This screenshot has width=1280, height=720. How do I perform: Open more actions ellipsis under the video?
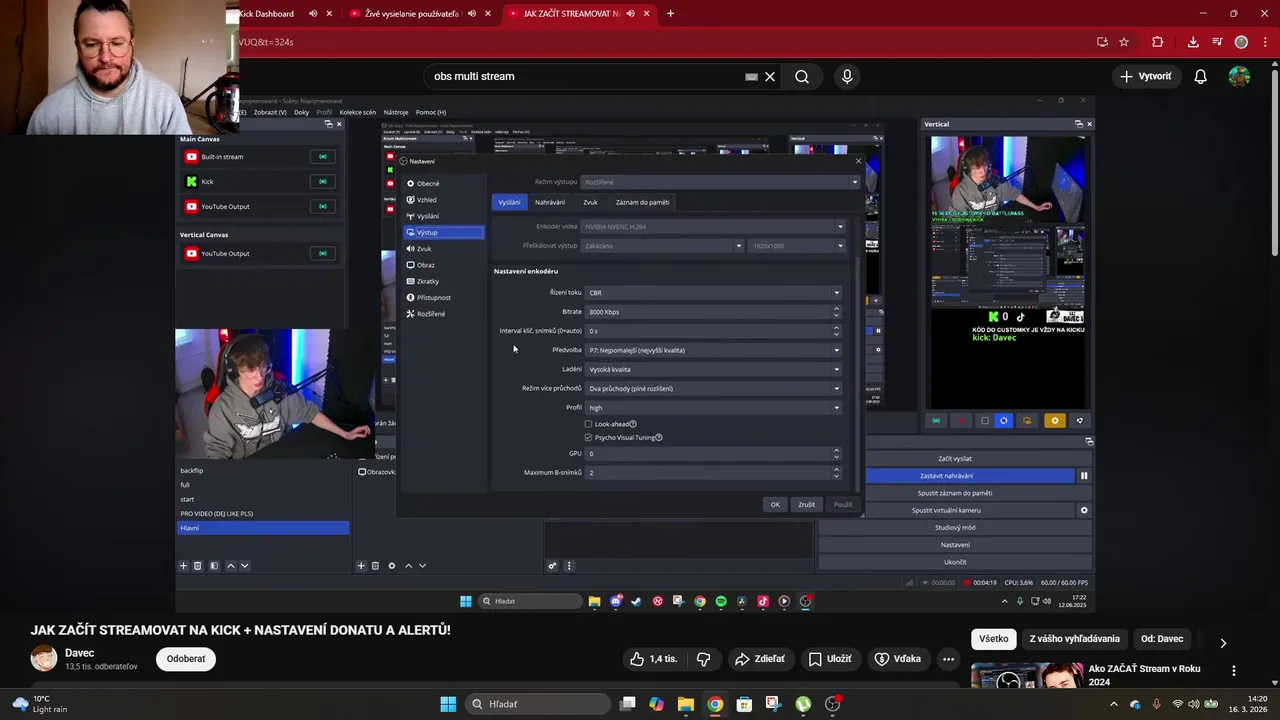(948, 659)
